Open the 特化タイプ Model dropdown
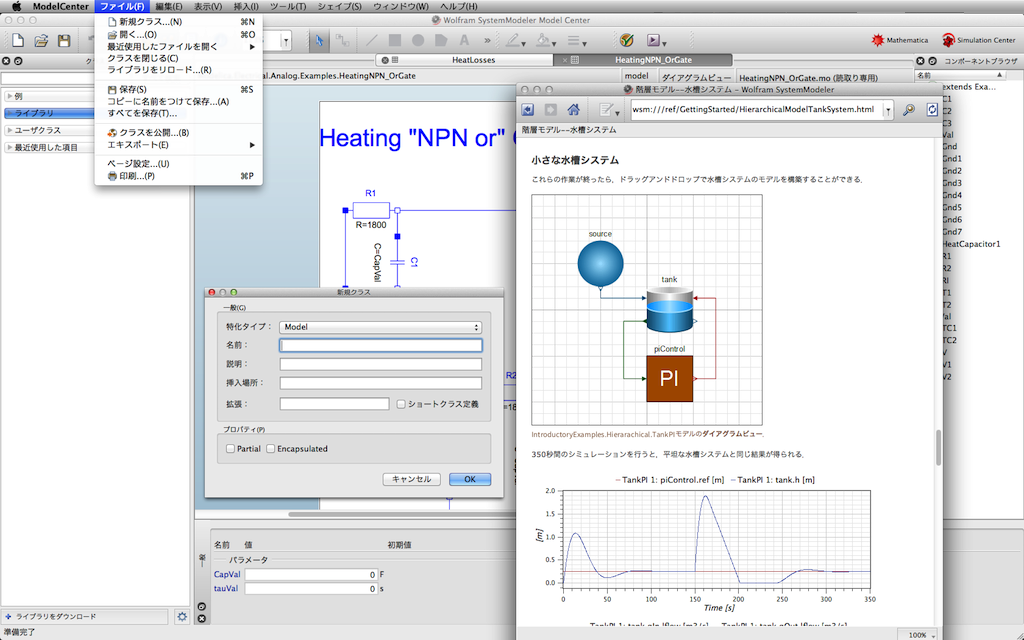 (381, 327)
